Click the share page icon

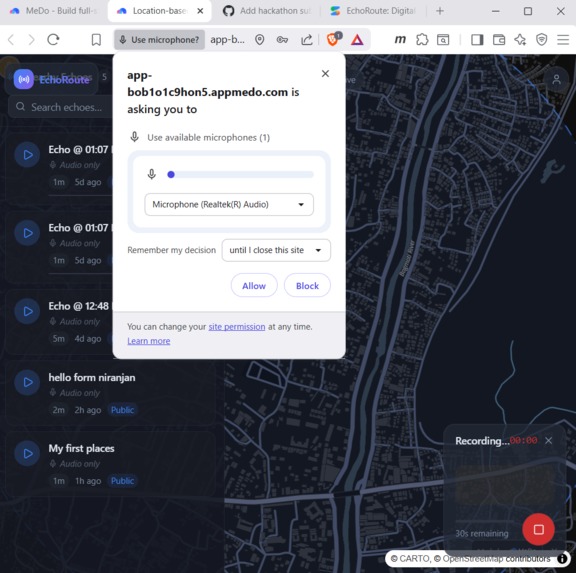[x=307, y=40]
